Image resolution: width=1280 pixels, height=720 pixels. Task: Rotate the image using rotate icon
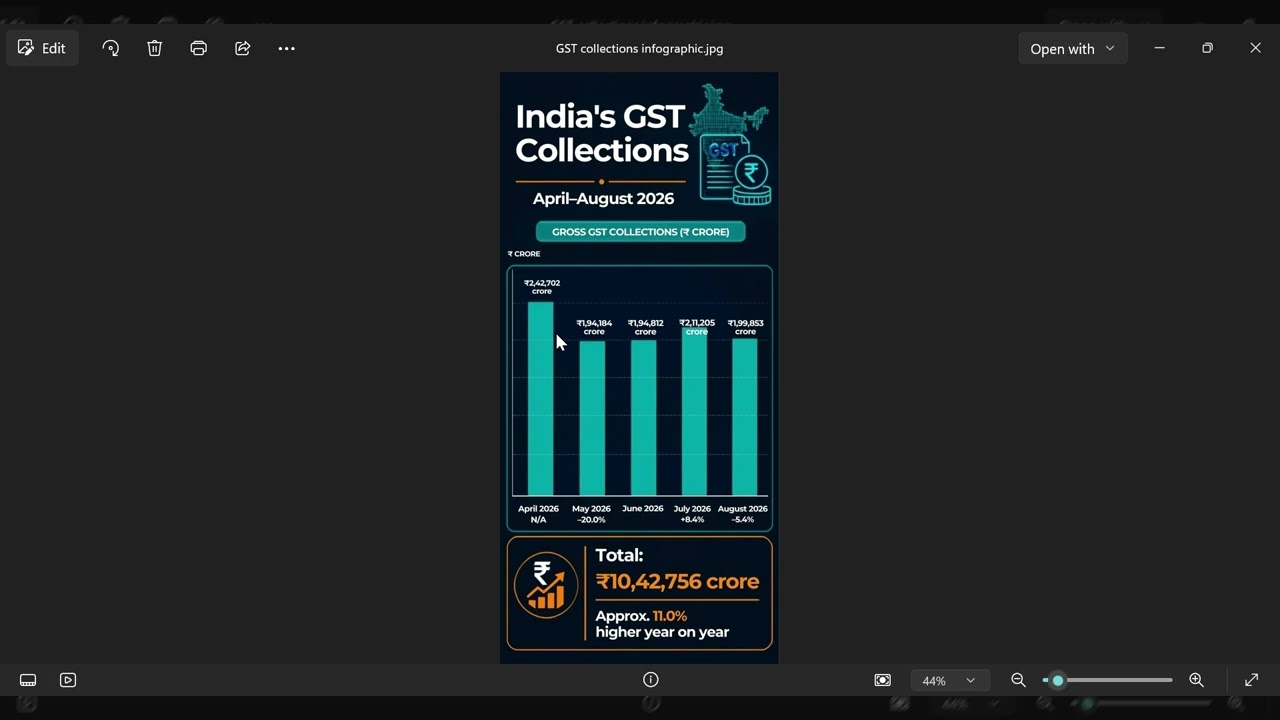pyautogui.click(x=111, y=48)
